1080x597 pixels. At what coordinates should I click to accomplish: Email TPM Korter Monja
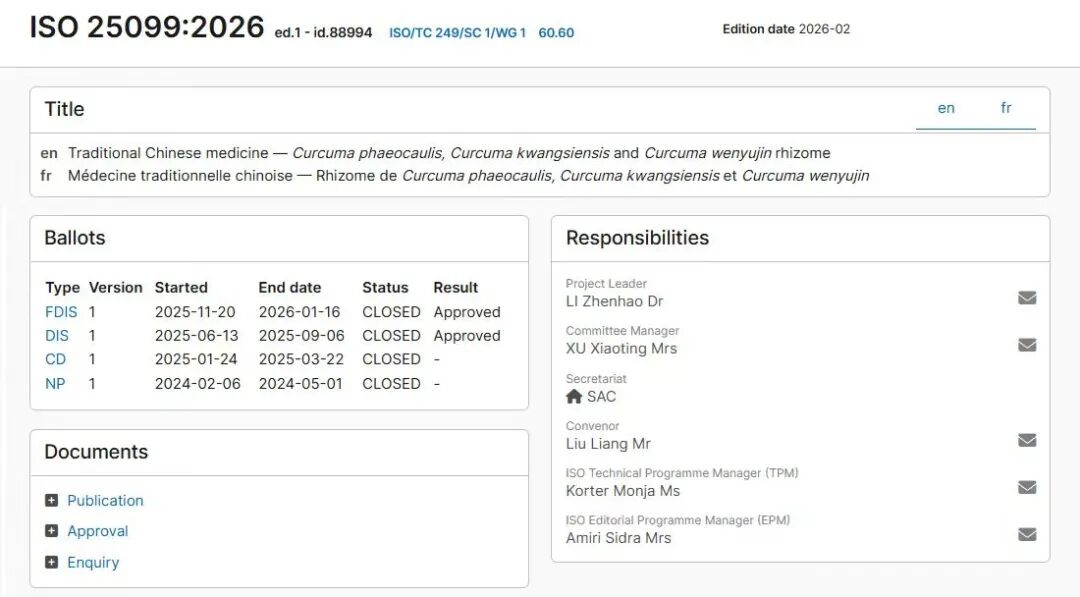pos(1027,487)
